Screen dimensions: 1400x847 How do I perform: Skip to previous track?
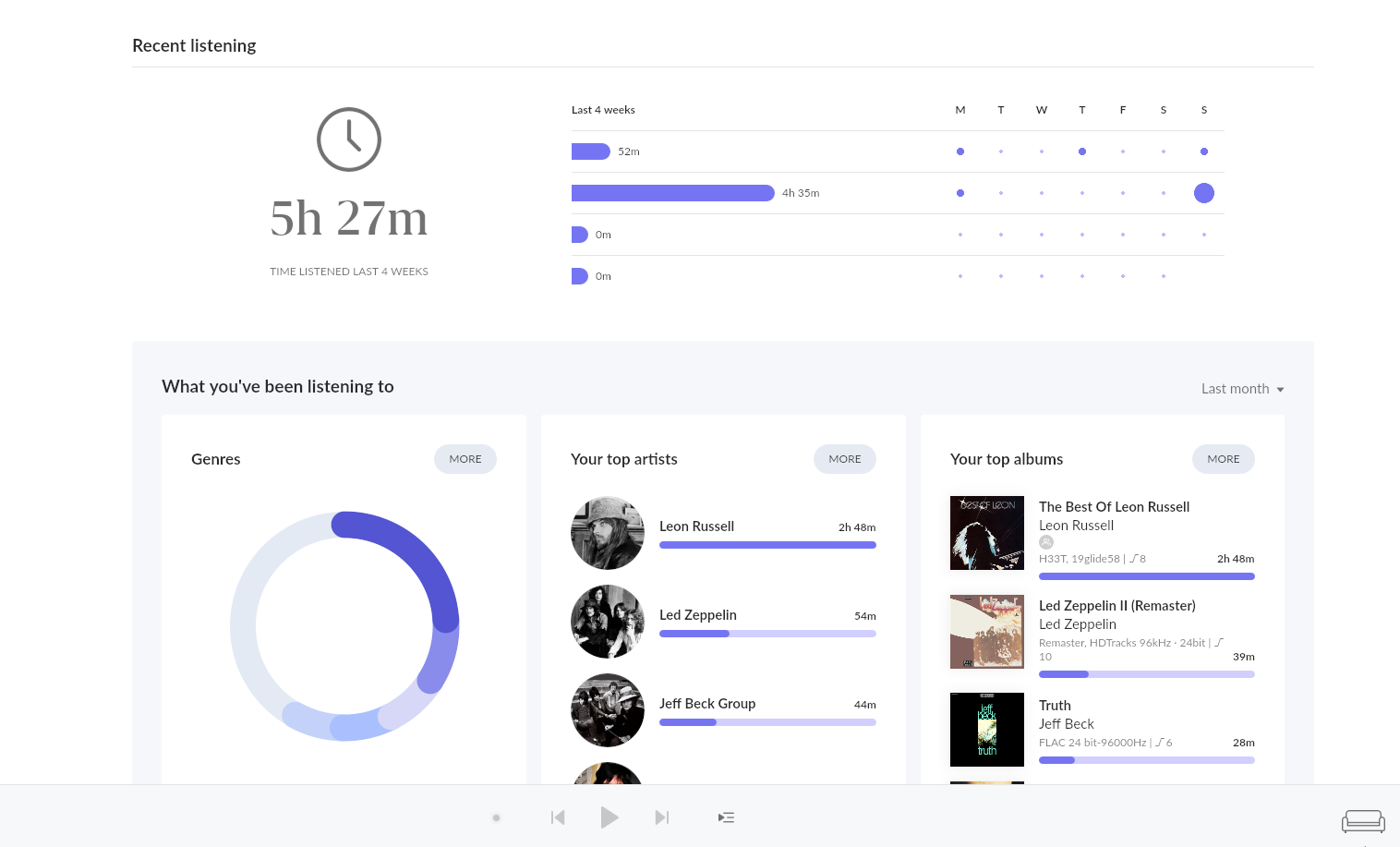(x=558, y=817)
